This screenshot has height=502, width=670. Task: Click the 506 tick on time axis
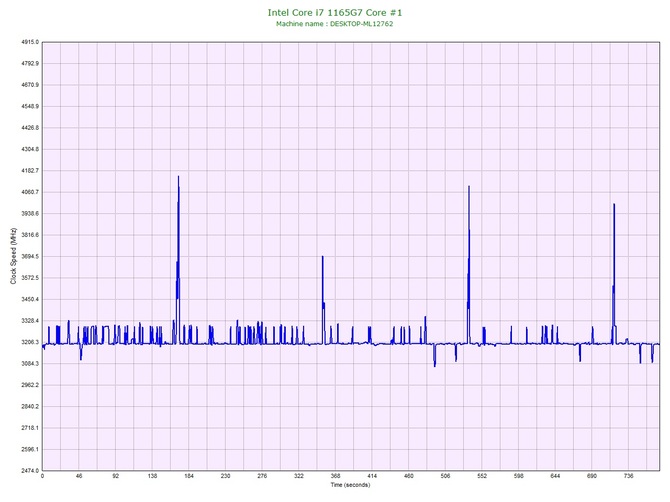click(x=445, y=476)
